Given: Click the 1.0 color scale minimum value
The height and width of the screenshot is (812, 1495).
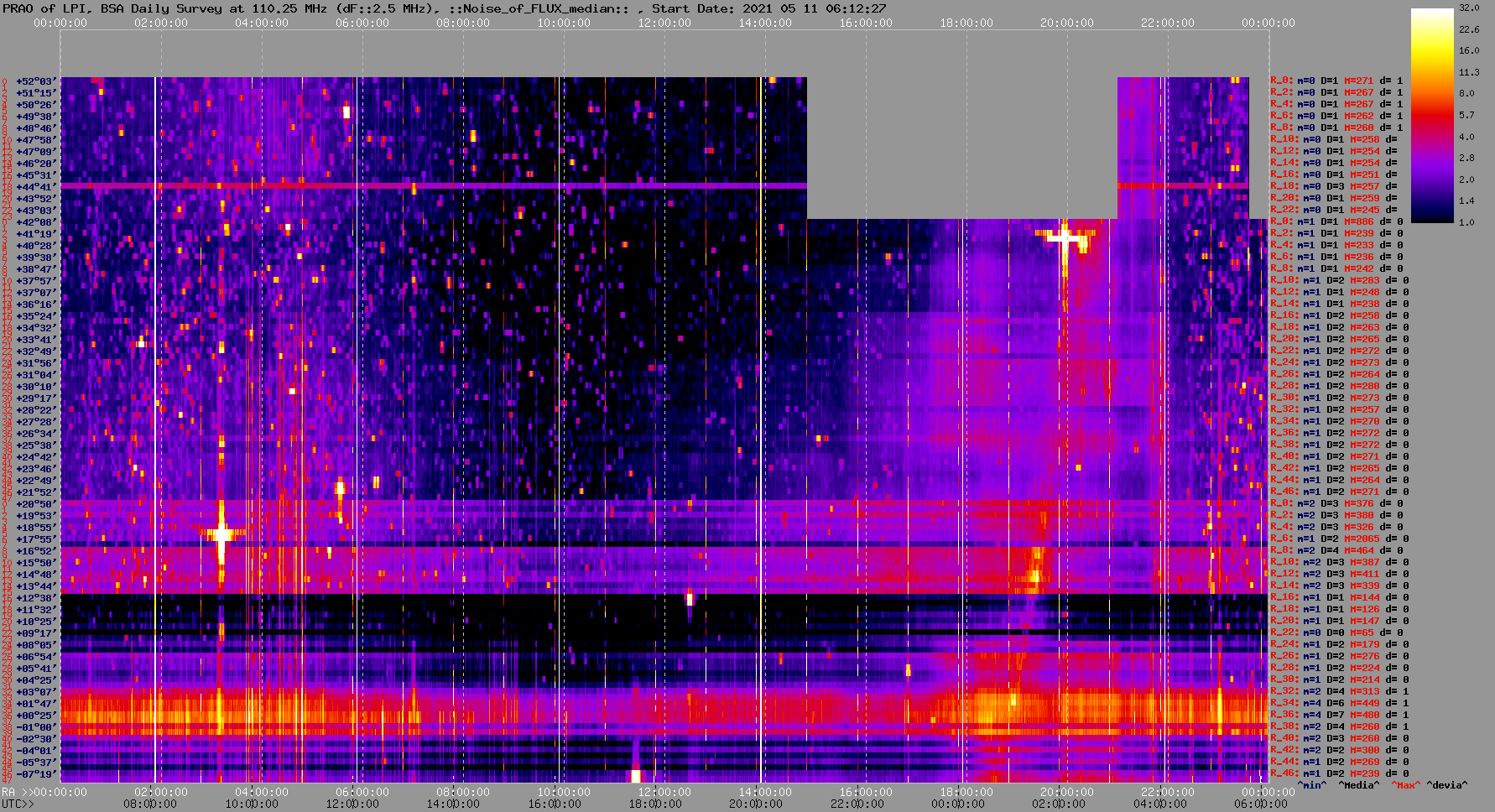Looking at the screenshot, I should pyautogui.click(x=1466, y=222).
